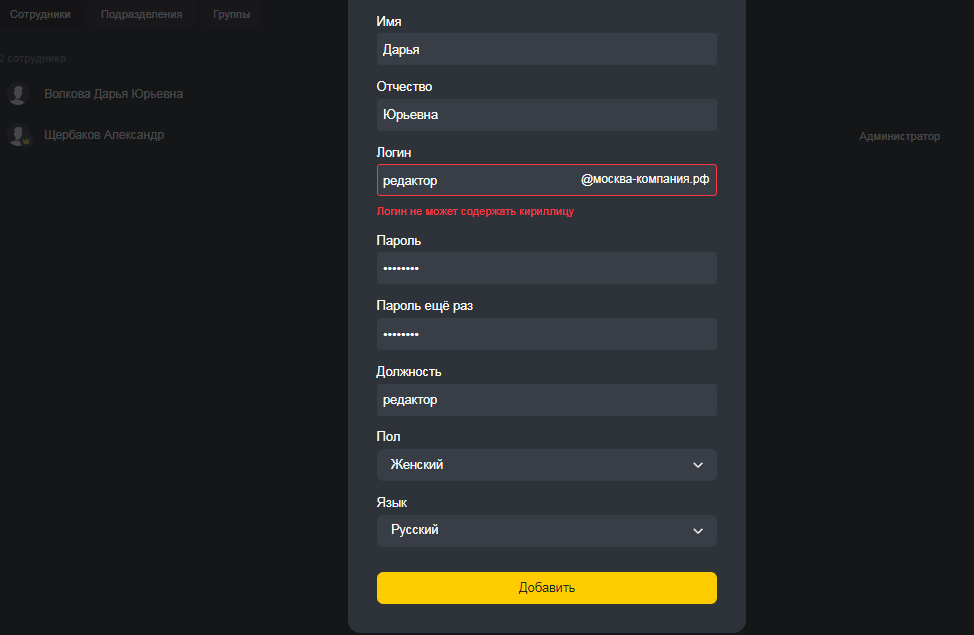Screen dimensions: 974x635
Task: Focus the Пароль input field
Action: pos(546,268)
